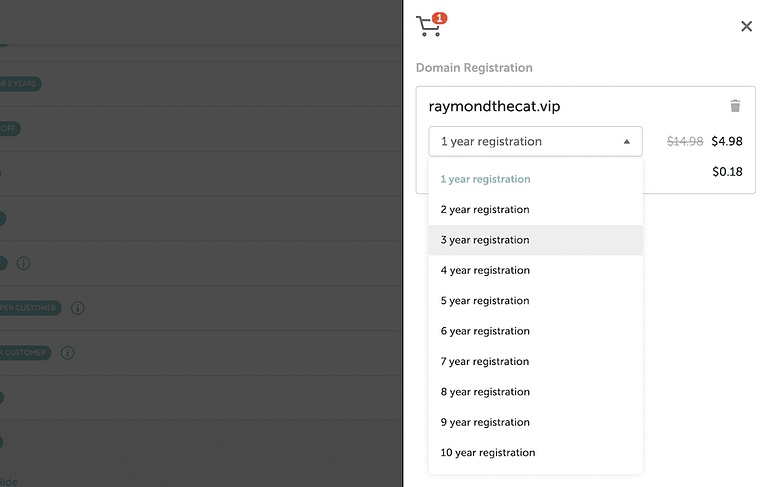Select 9 year registration

pos(485,422)
